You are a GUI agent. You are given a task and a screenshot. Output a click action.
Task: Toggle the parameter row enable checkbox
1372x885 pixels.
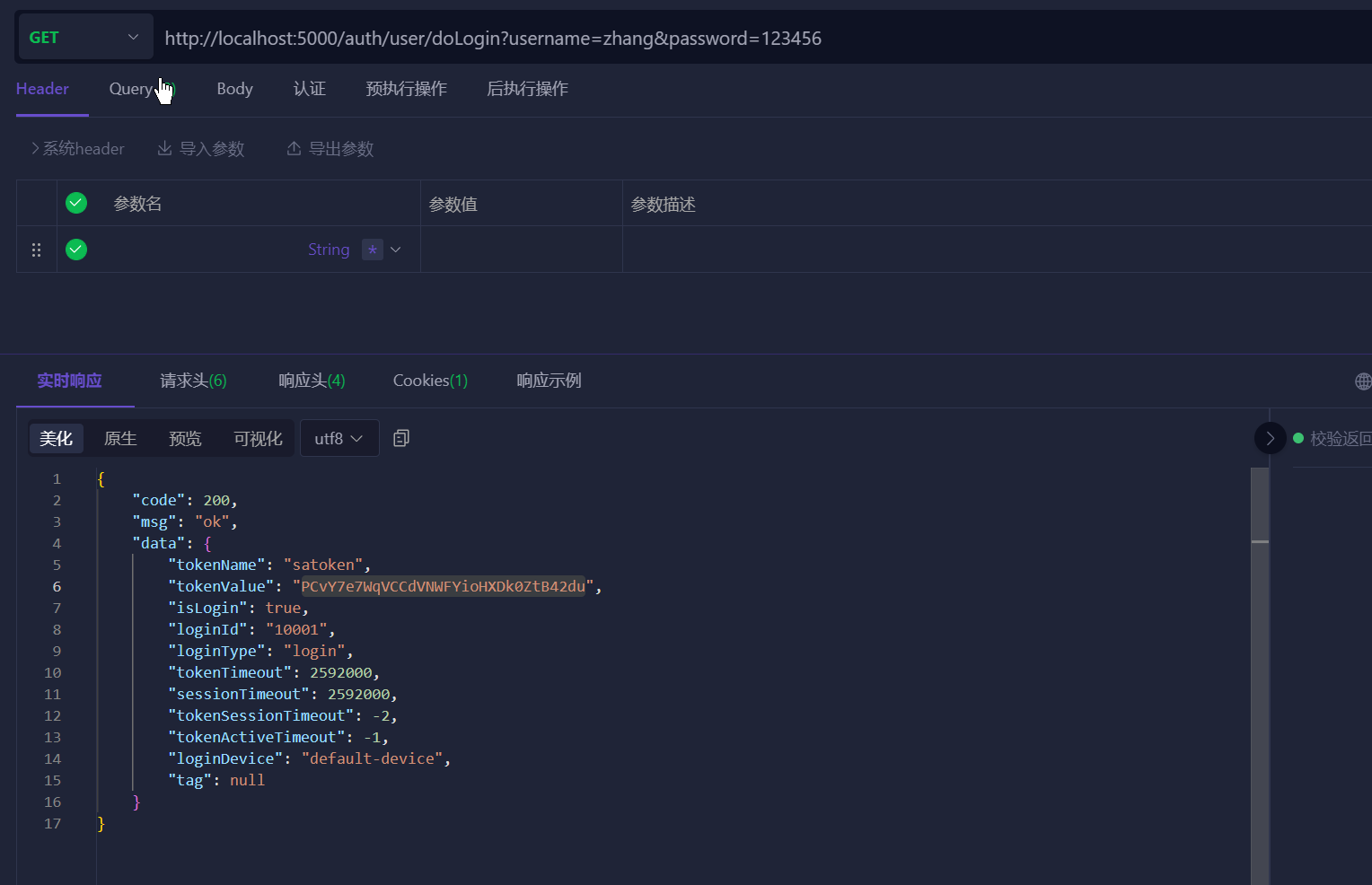pyautogui.click(x=76, y=249)
